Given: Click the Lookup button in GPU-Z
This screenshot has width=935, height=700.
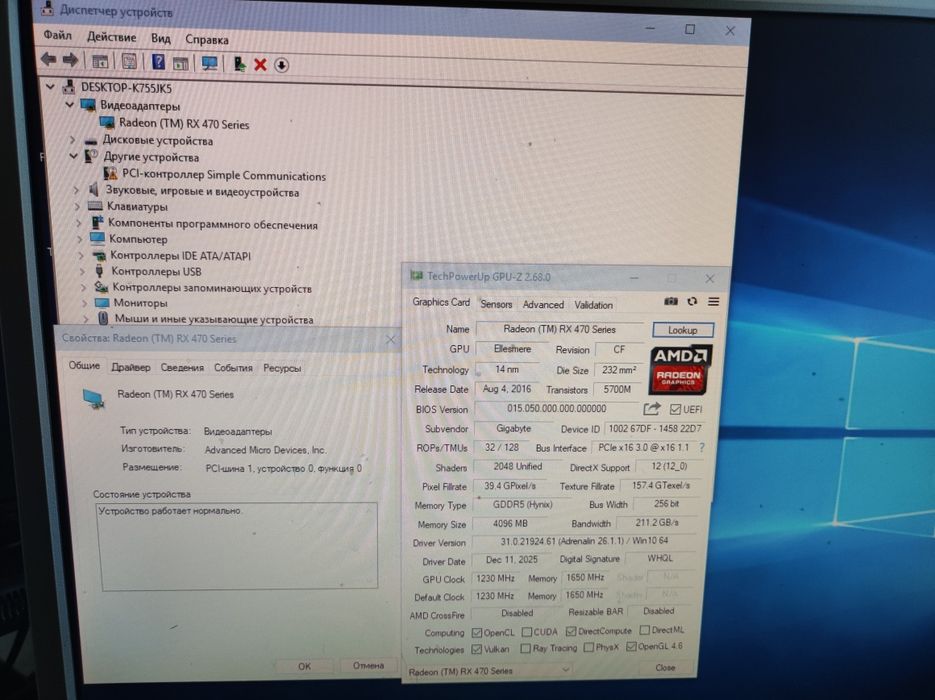Looking at the screenshot, I should point(682,330).
